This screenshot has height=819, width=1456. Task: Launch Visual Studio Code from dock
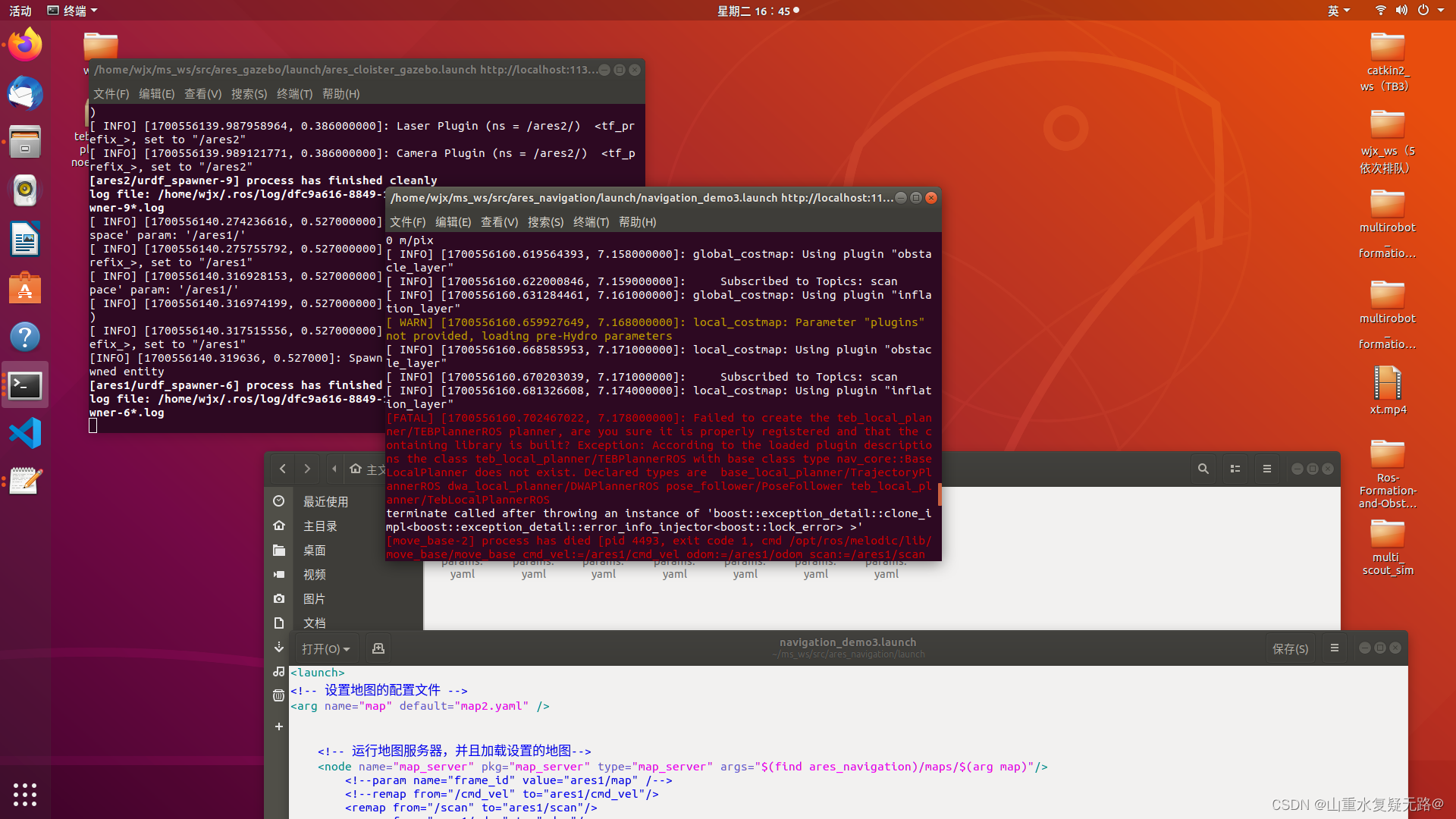25,434
